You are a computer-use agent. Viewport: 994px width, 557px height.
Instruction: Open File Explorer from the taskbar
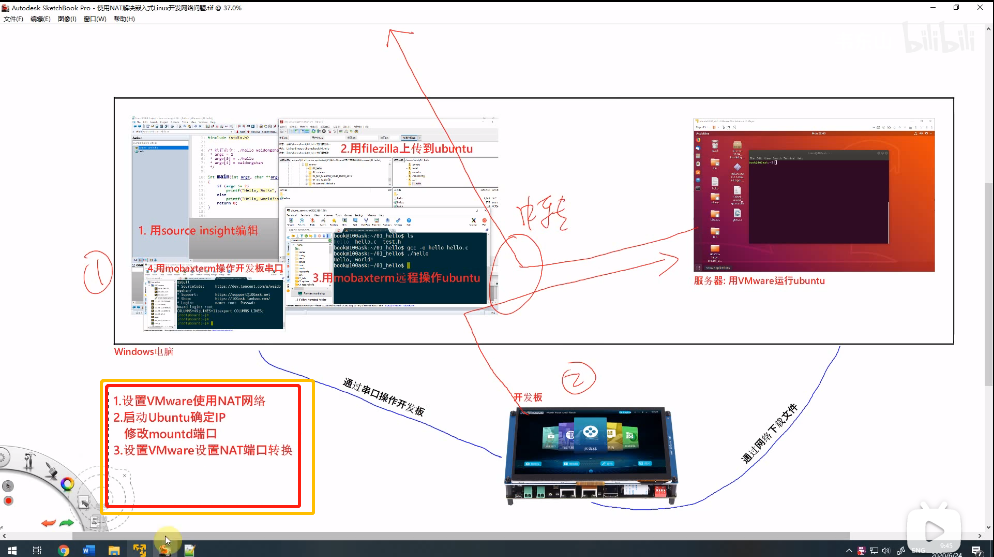113,550
